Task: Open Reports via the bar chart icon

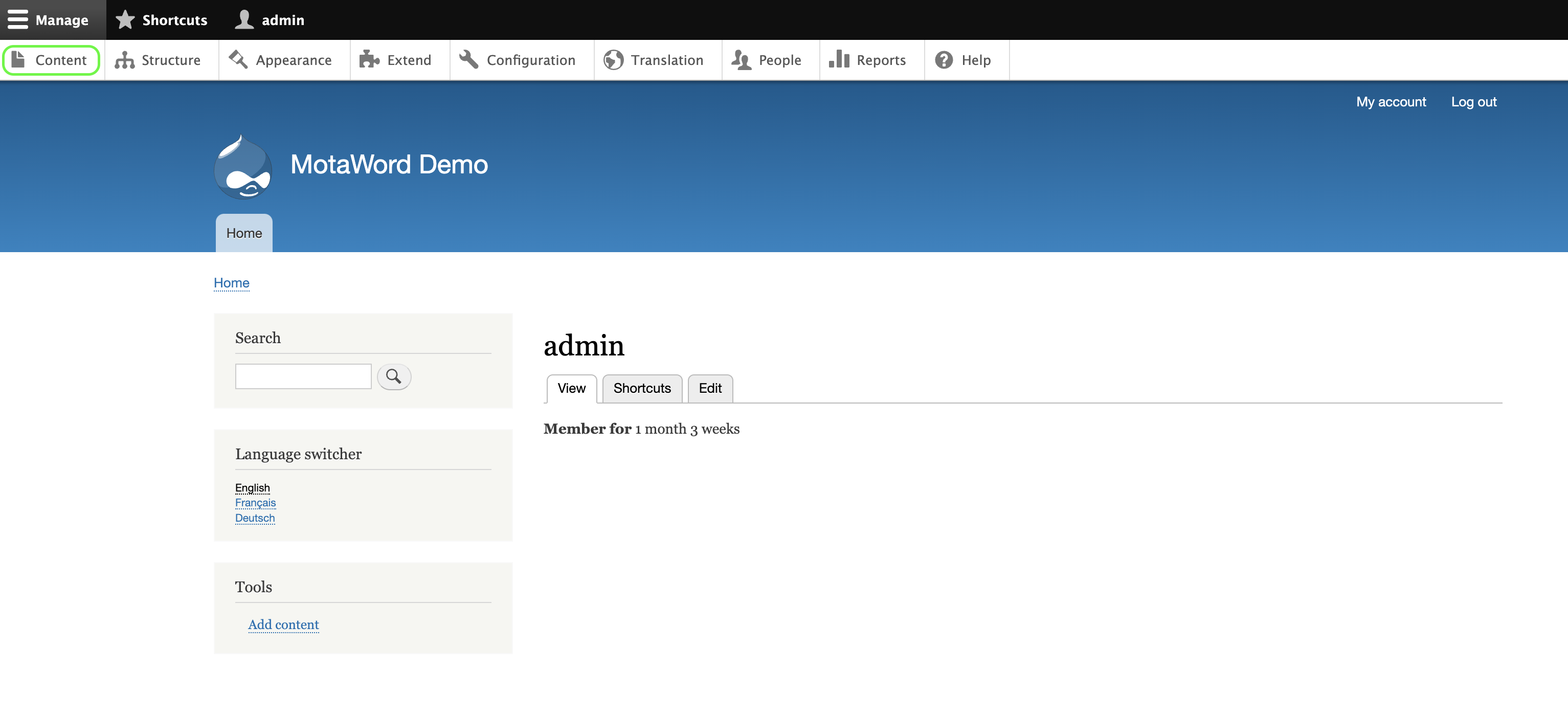Action: click(x=838, y=60)
